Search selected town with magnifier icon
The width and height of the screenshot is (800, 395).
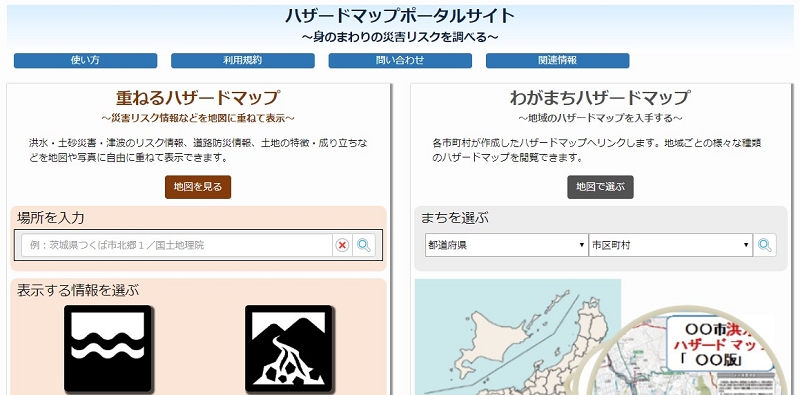tap(764, 245)
